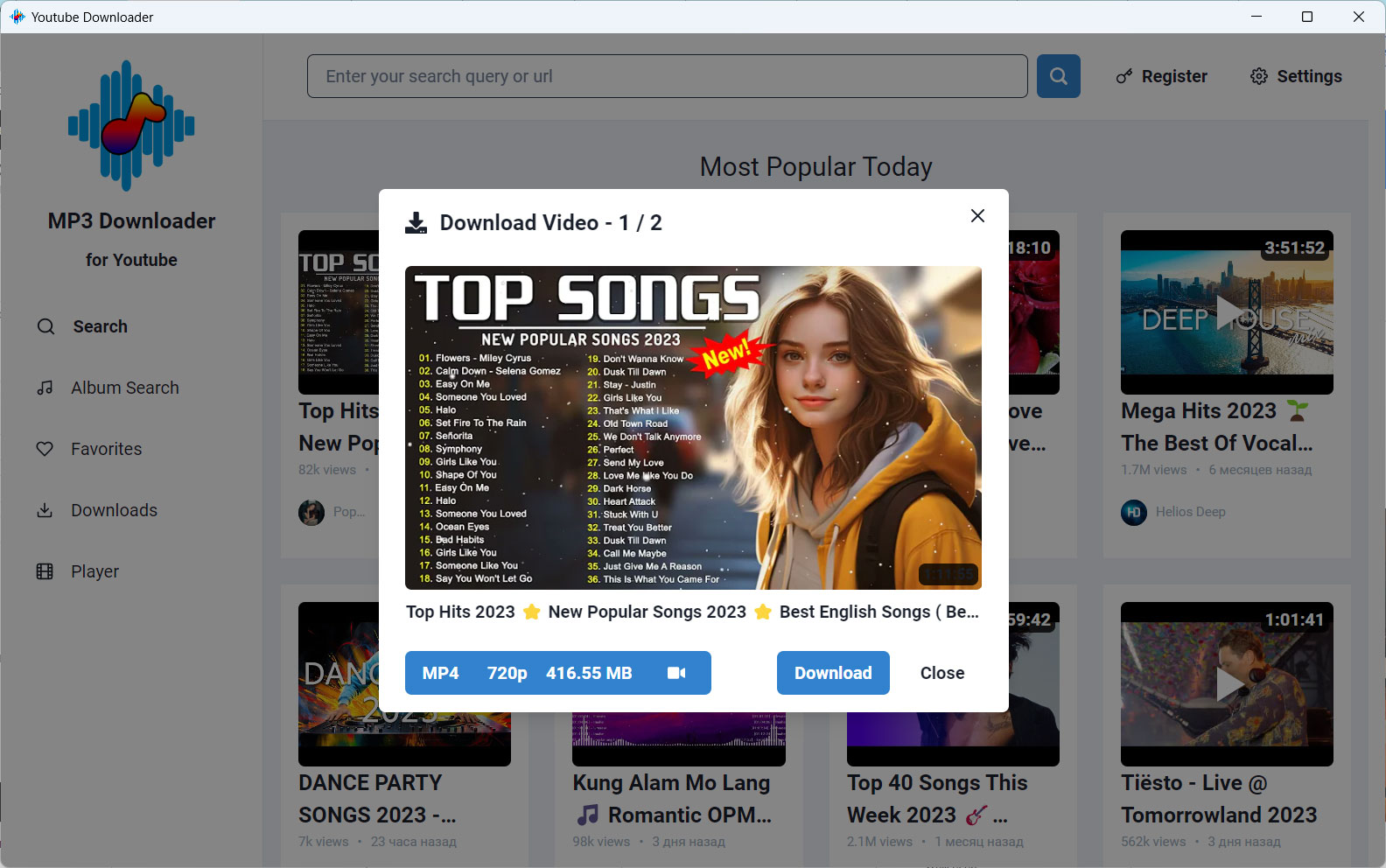Screen dimensions: 1386x868
Task: Open Album Search in sidebar
Action: coord(124,388)
